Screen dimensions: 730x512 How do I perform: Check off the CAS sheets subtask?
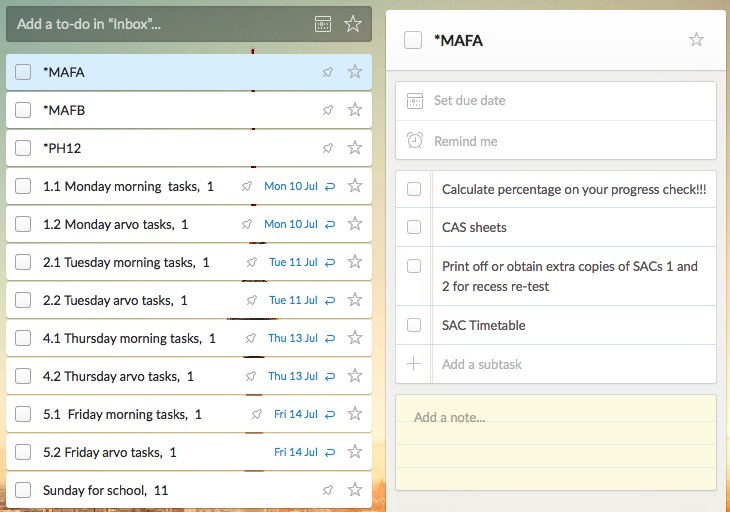click(414, 227)
